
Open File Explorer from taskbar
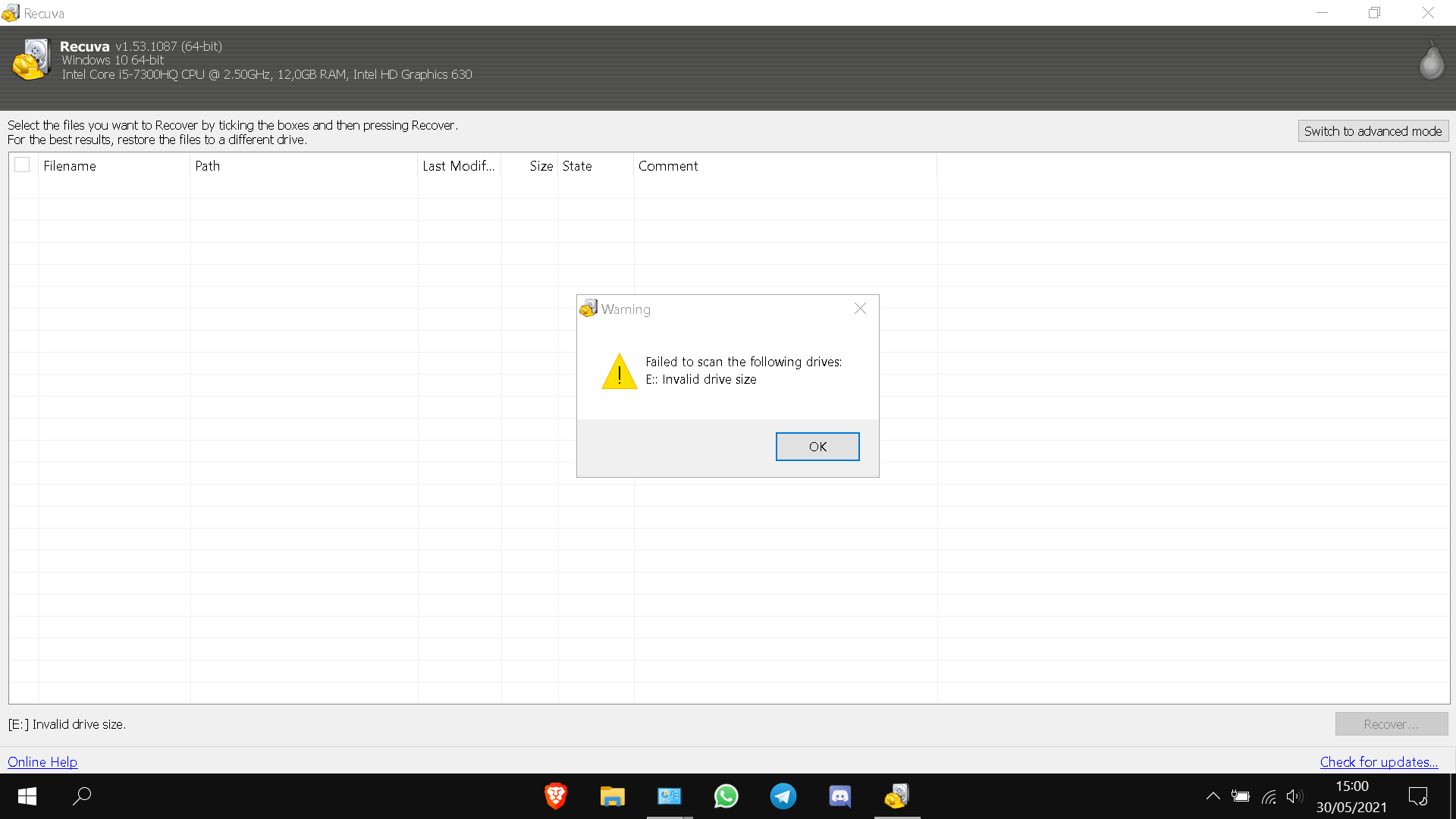pos(613,796)
